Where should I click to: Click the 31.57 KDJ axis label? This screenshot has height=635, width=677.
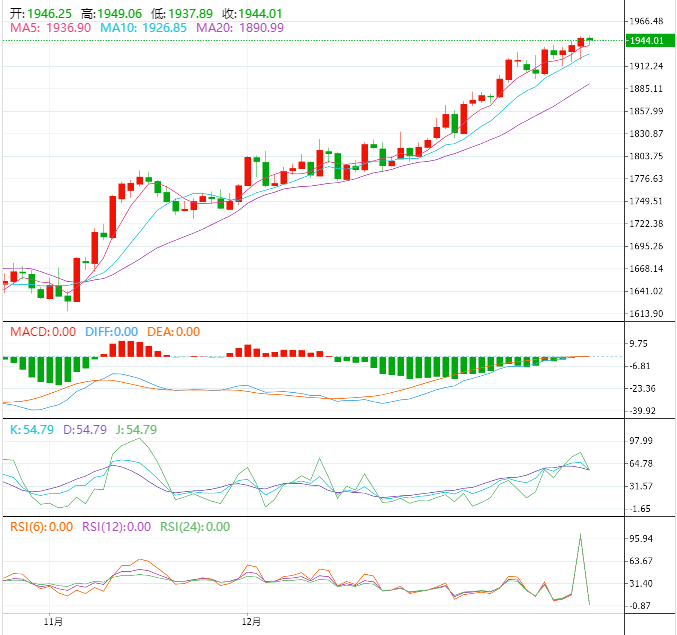(641, 486)
